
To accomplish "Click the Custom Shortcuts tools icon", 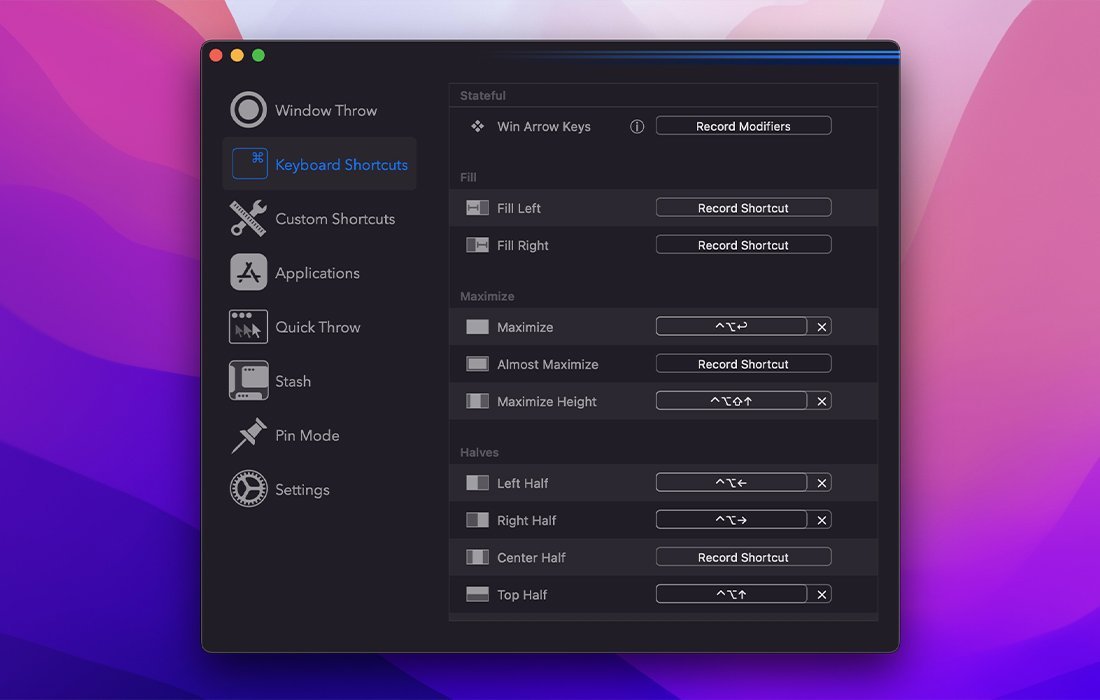I will tap(248, 218).
